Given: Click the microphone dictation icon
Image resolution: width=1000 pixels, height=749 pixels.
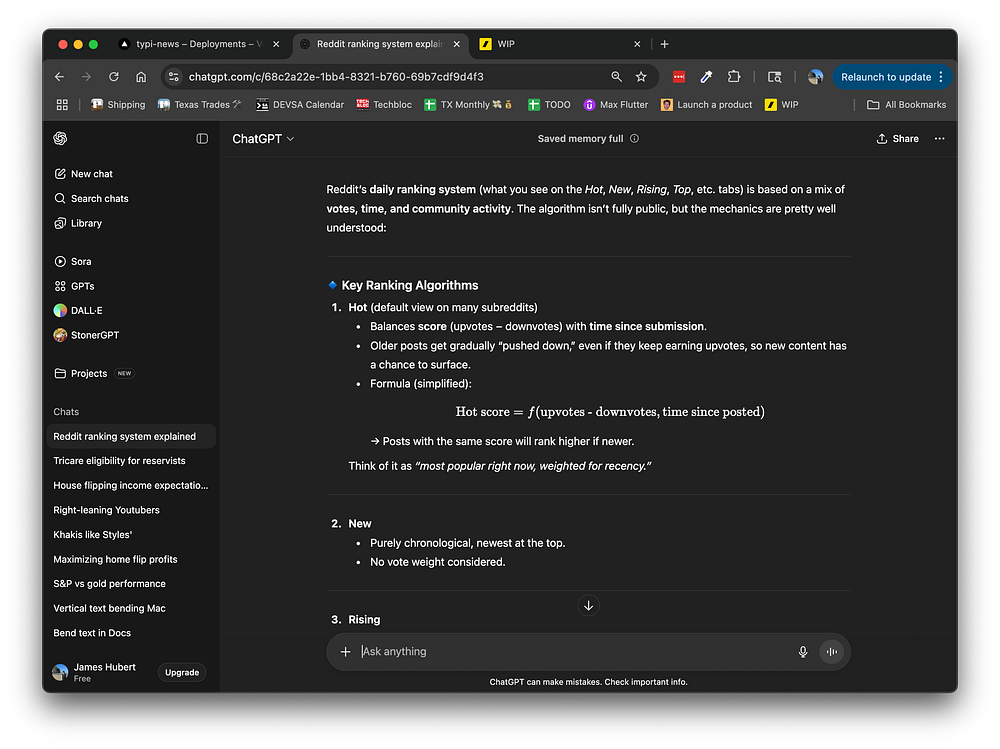Looking at the screenshot, I should (802, 652).
